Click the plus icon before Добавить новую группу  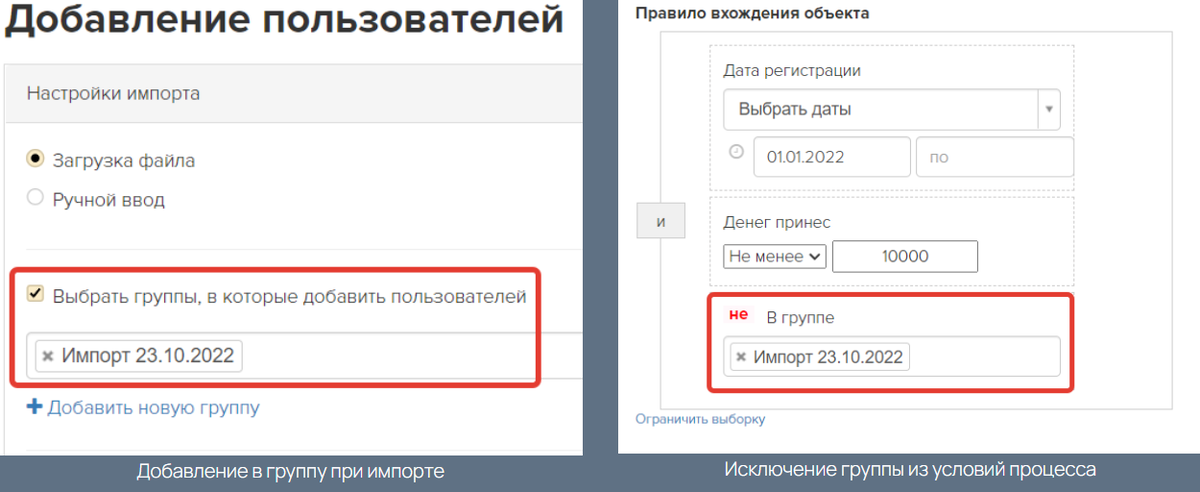(35, 407)
